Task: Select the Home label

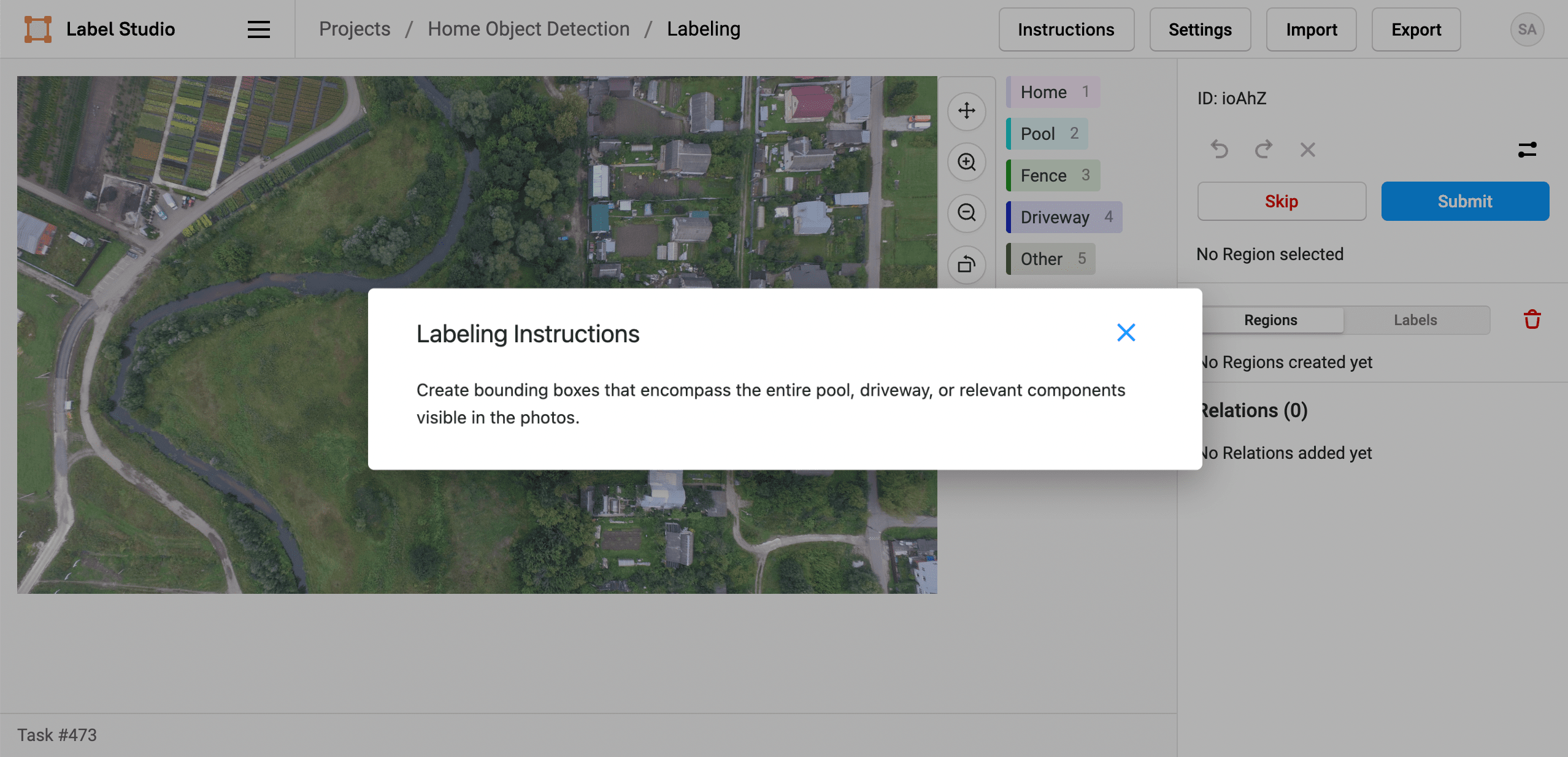Action: pyautogui.click(x=1051, y=91)
